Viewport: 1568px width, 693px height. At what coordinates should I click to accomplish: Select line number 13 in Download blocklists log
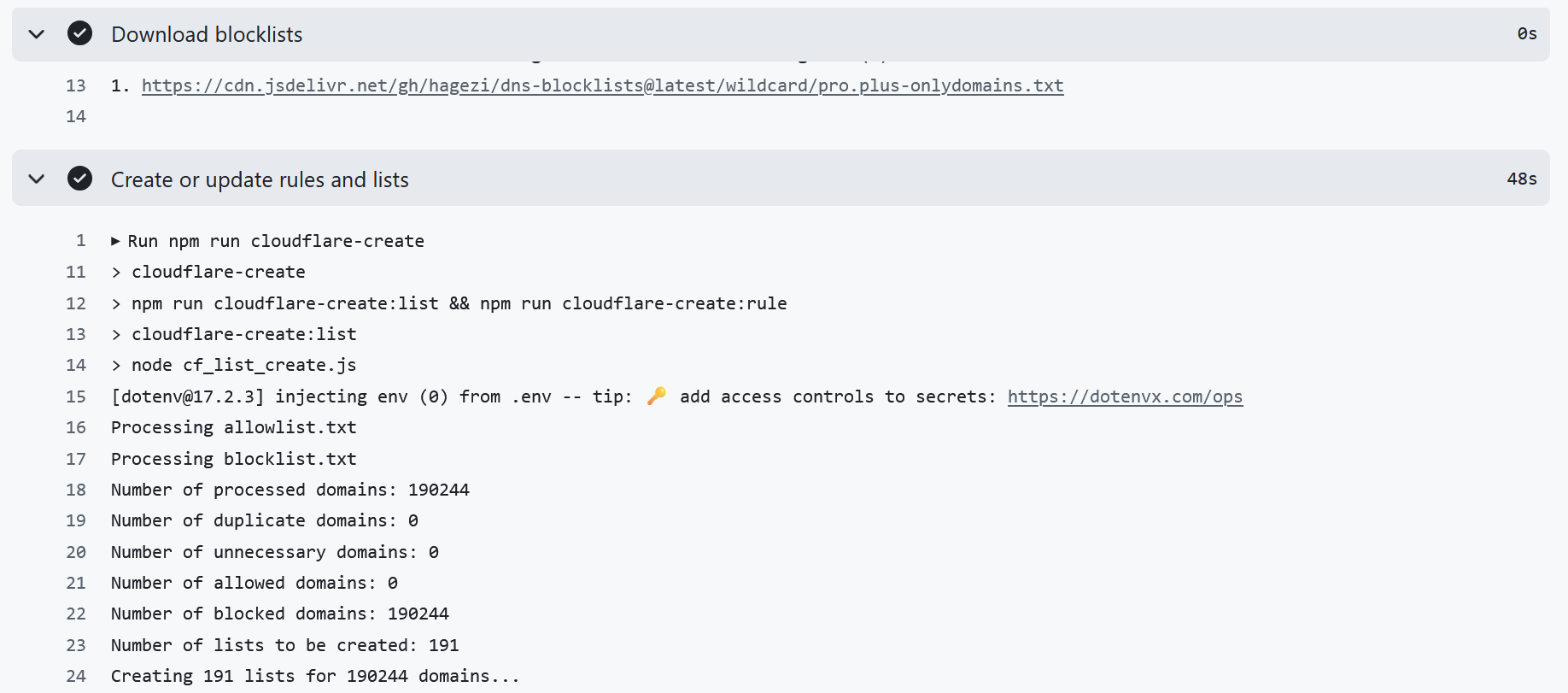76,85
